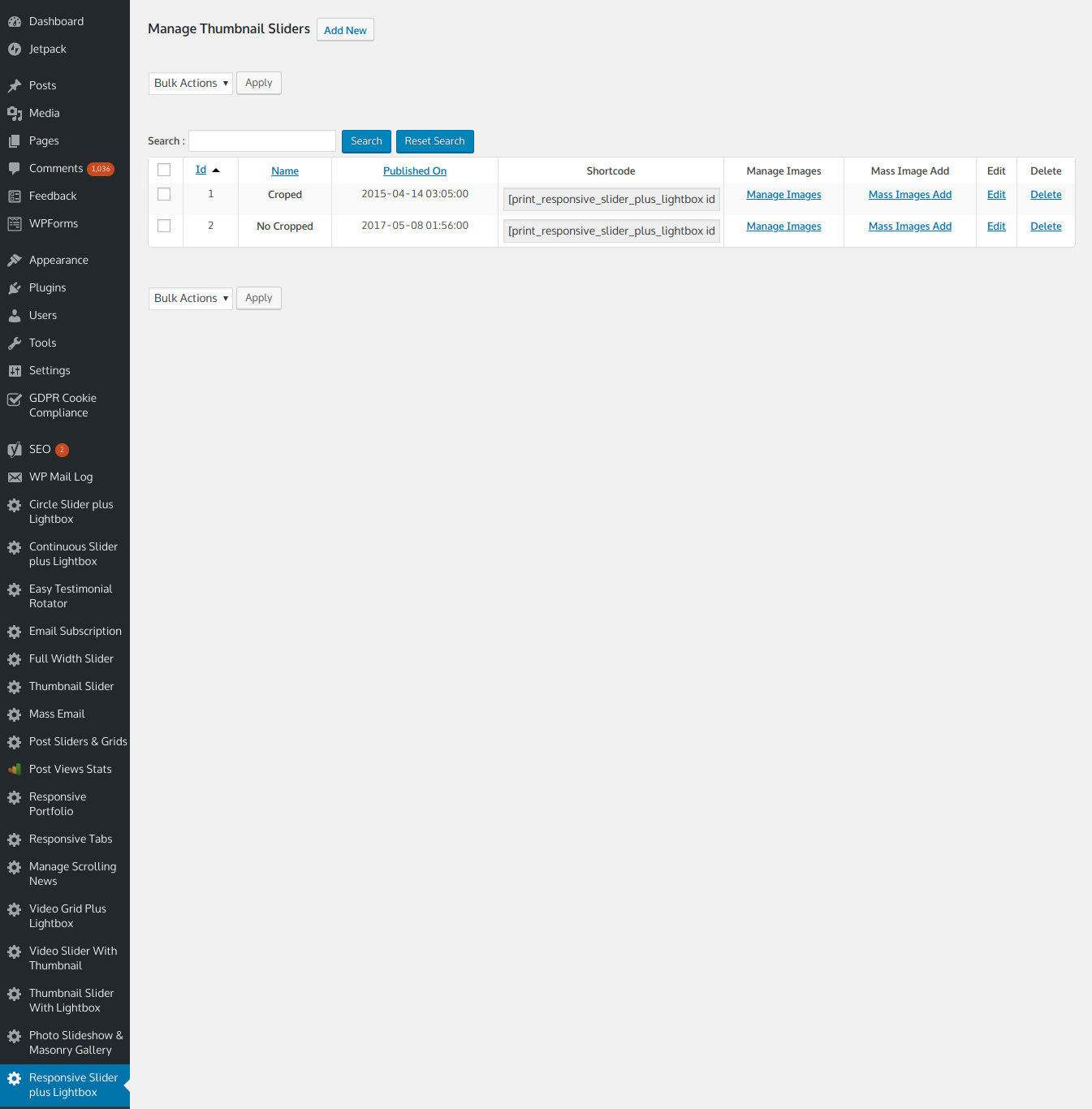Click the GDPR Cookie Compliance checkmark icon
The height and width of the screenshot is (1109, 1092).
[15, 399]
